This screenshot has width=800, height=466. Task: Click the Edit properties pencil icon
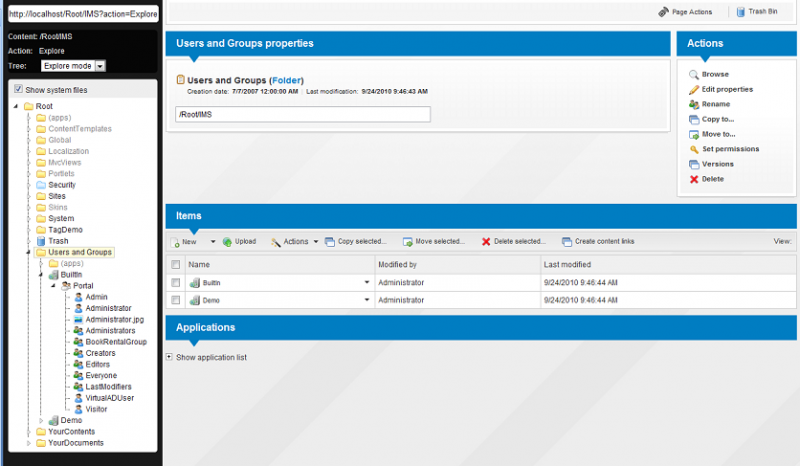pos(694,89)
